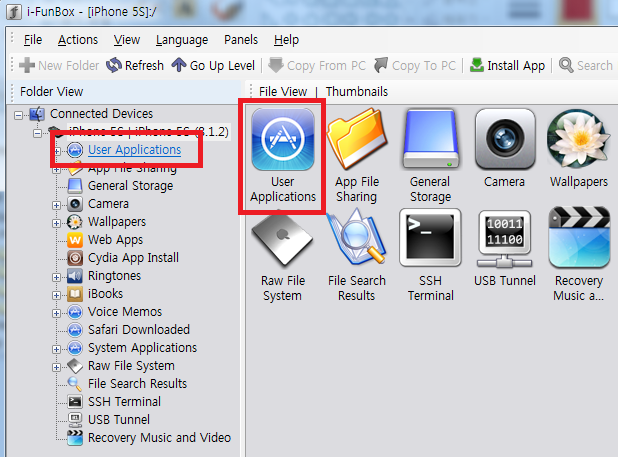Viewport: 618px width, 457px height.
Task: Expand the Voice Memos tree node
Action: (56, 313)
